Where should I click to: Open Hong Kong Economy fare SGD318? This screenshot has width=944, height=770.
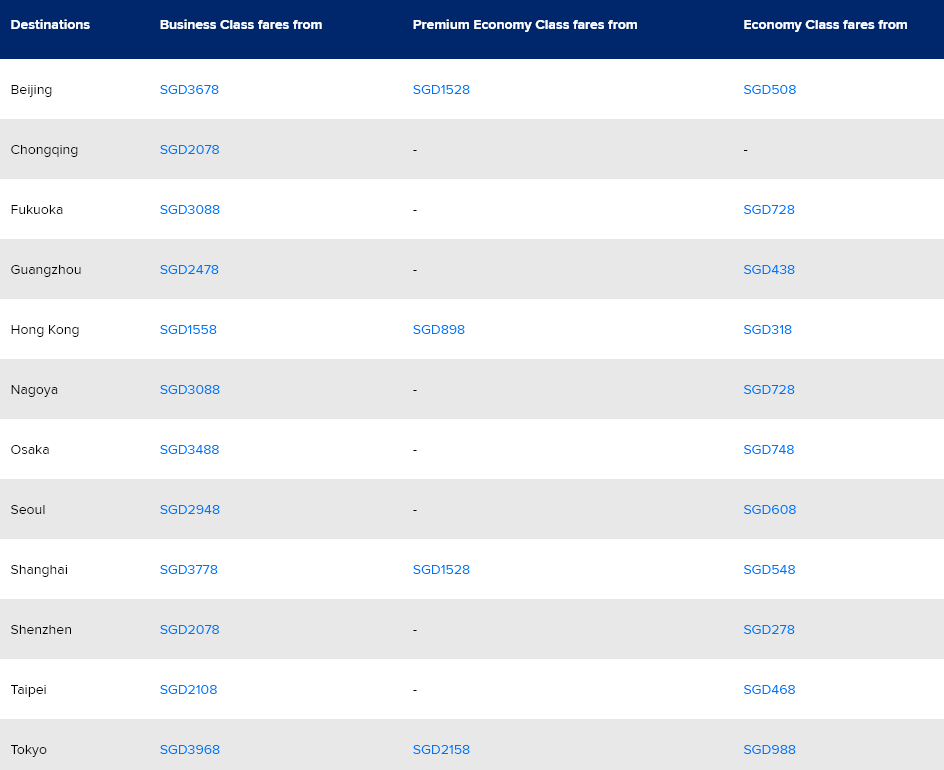767,330
